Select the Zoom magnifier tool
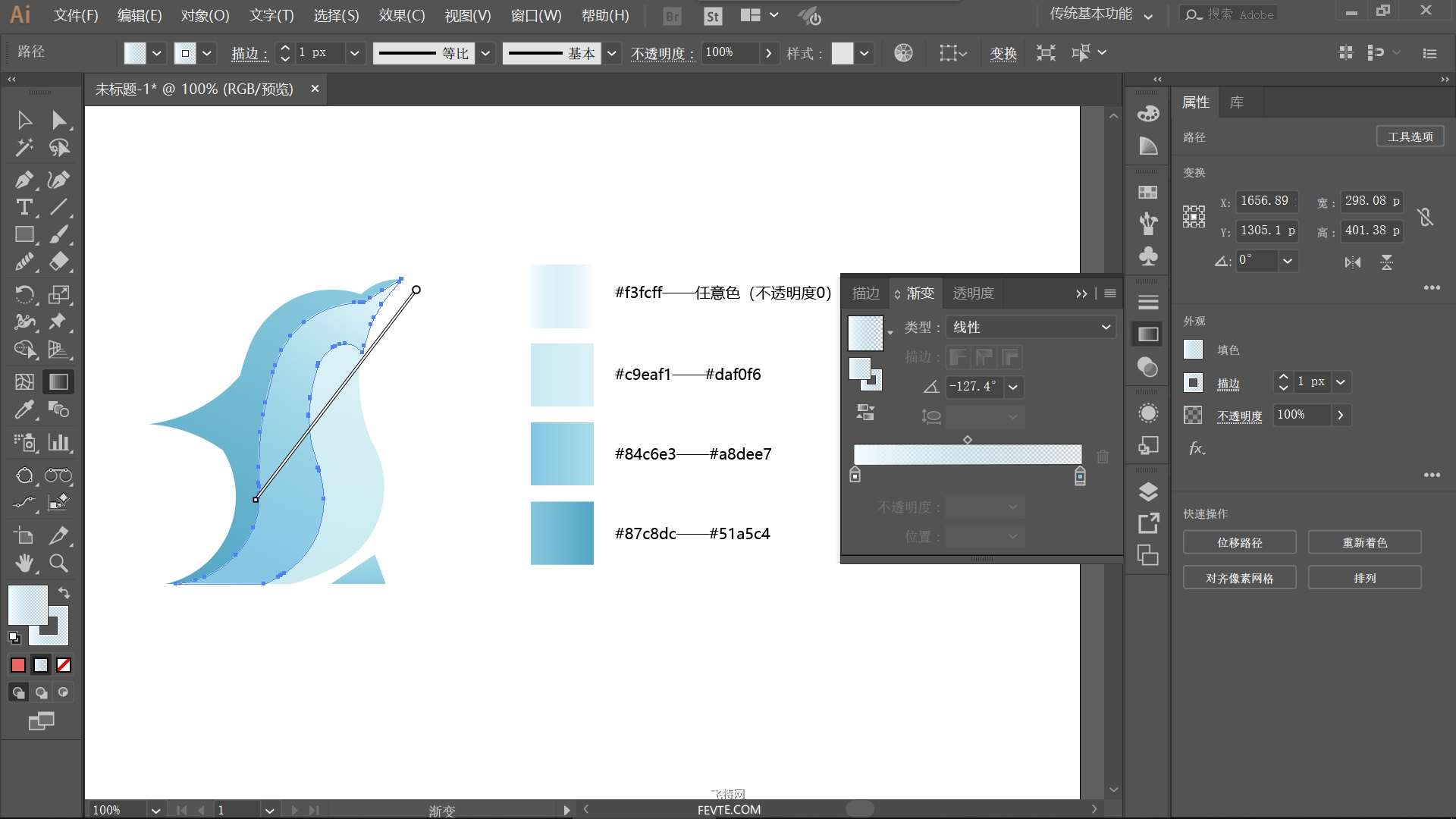Image resolution: width=1456 pixels, height=819 pixels. pos(58,563)
